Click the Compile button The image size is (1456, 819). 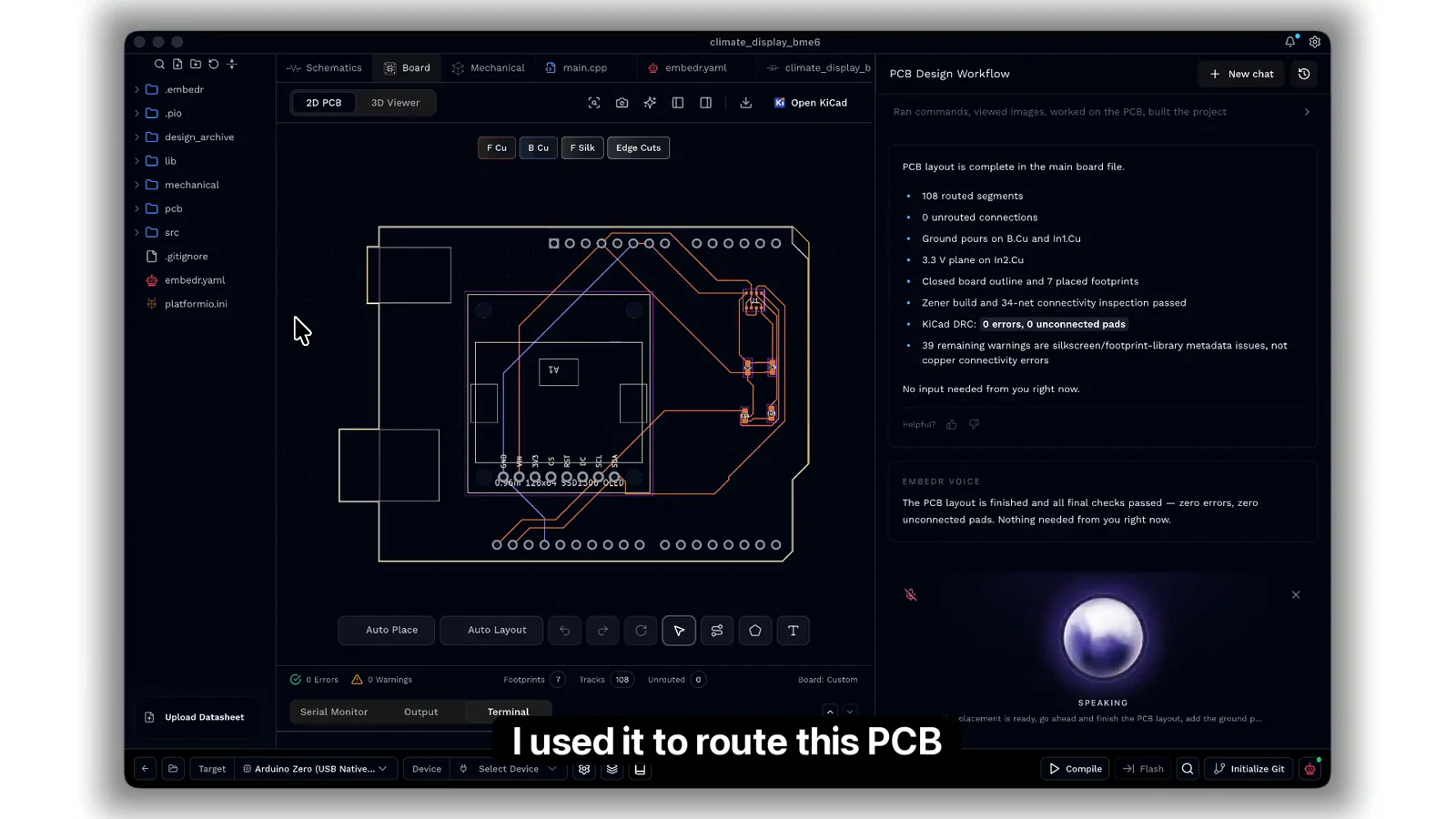point(1076,769)
